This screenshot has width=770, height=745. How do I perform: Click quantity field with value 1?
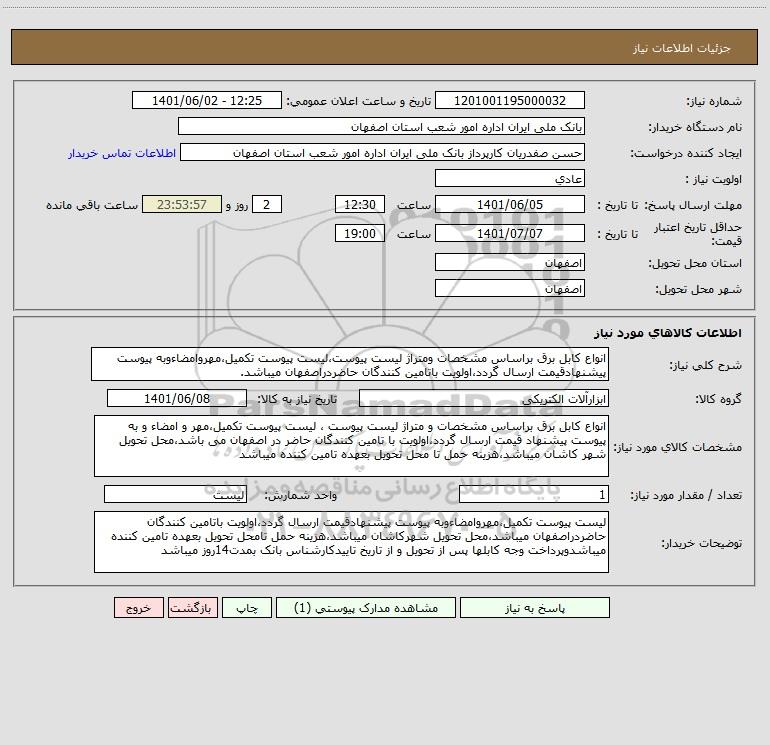(x=534, y=495)
